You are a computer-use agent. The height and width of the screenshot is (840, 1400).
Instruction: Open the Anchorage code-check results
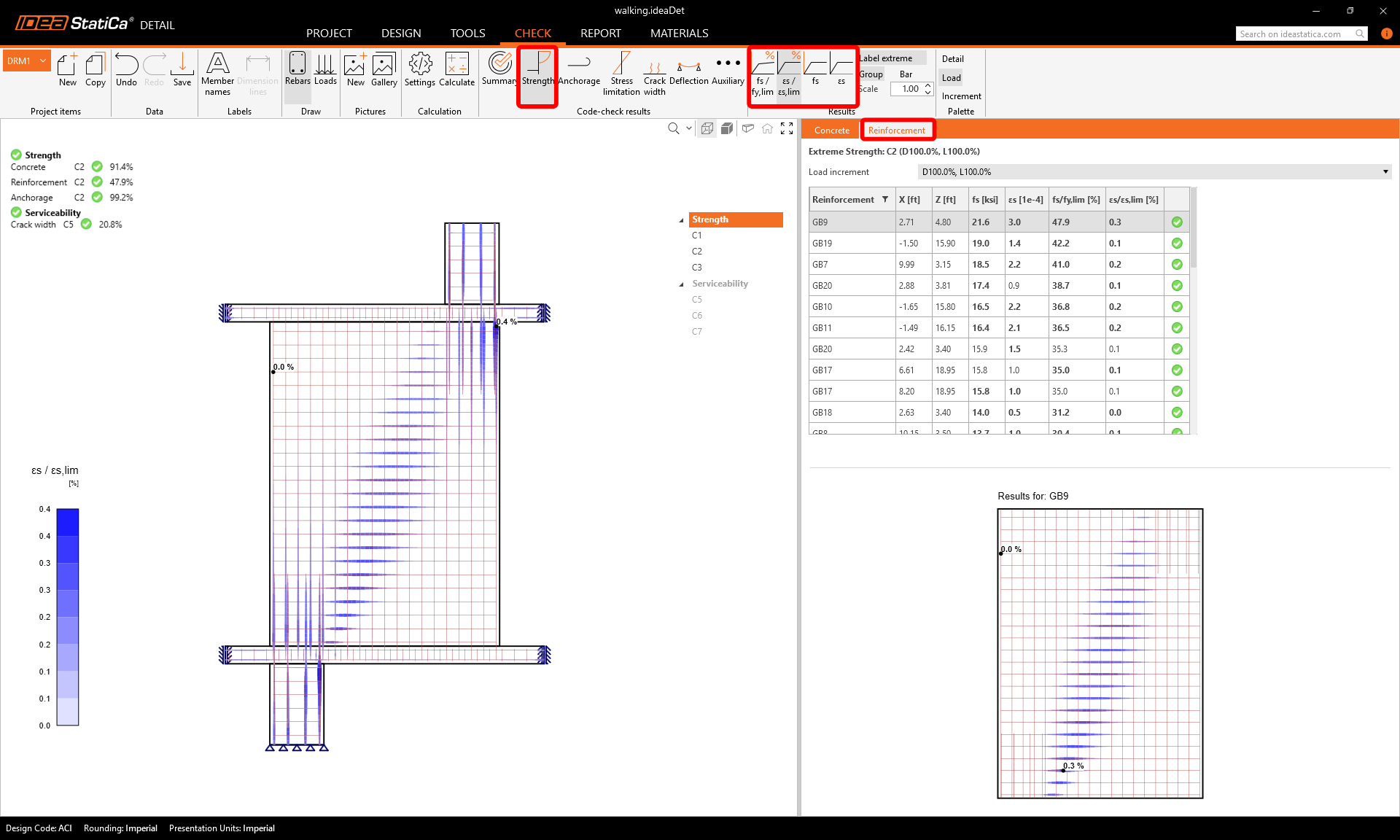tap(579, 70)
